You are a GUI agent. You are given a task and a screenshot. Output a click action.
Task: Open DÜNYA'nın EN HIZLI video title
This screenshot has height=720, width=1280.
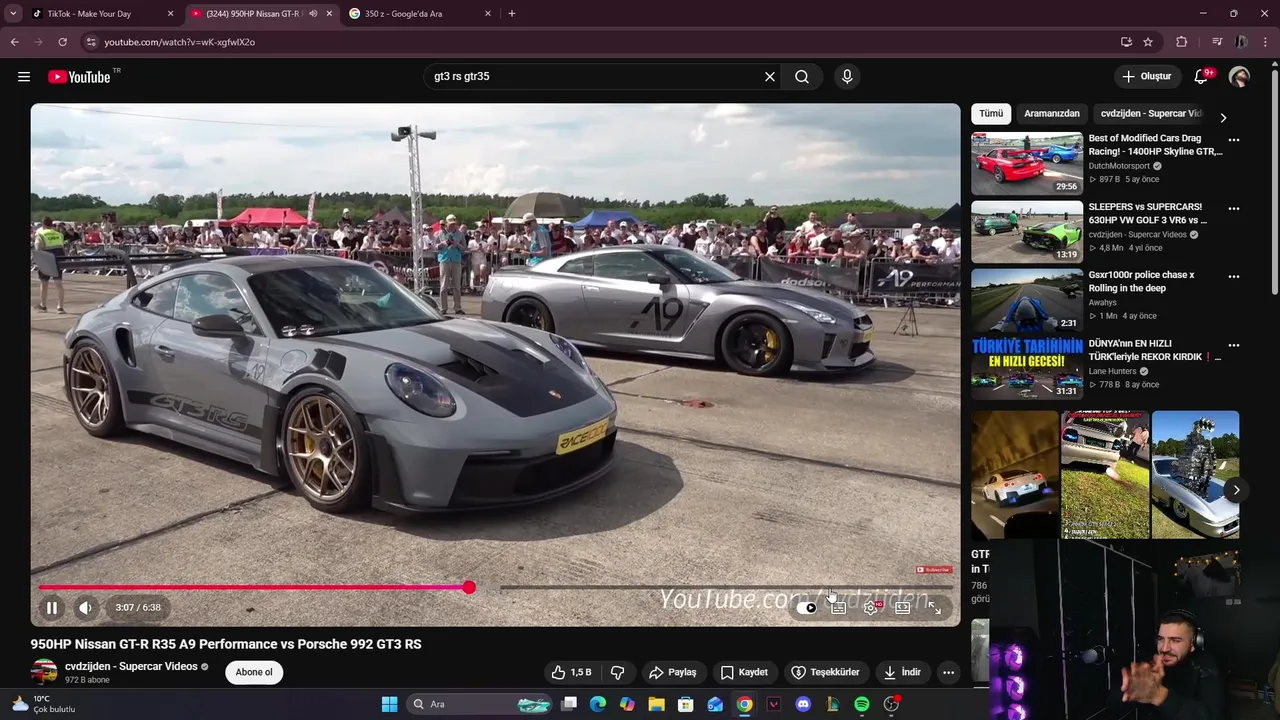(1155, 350)
